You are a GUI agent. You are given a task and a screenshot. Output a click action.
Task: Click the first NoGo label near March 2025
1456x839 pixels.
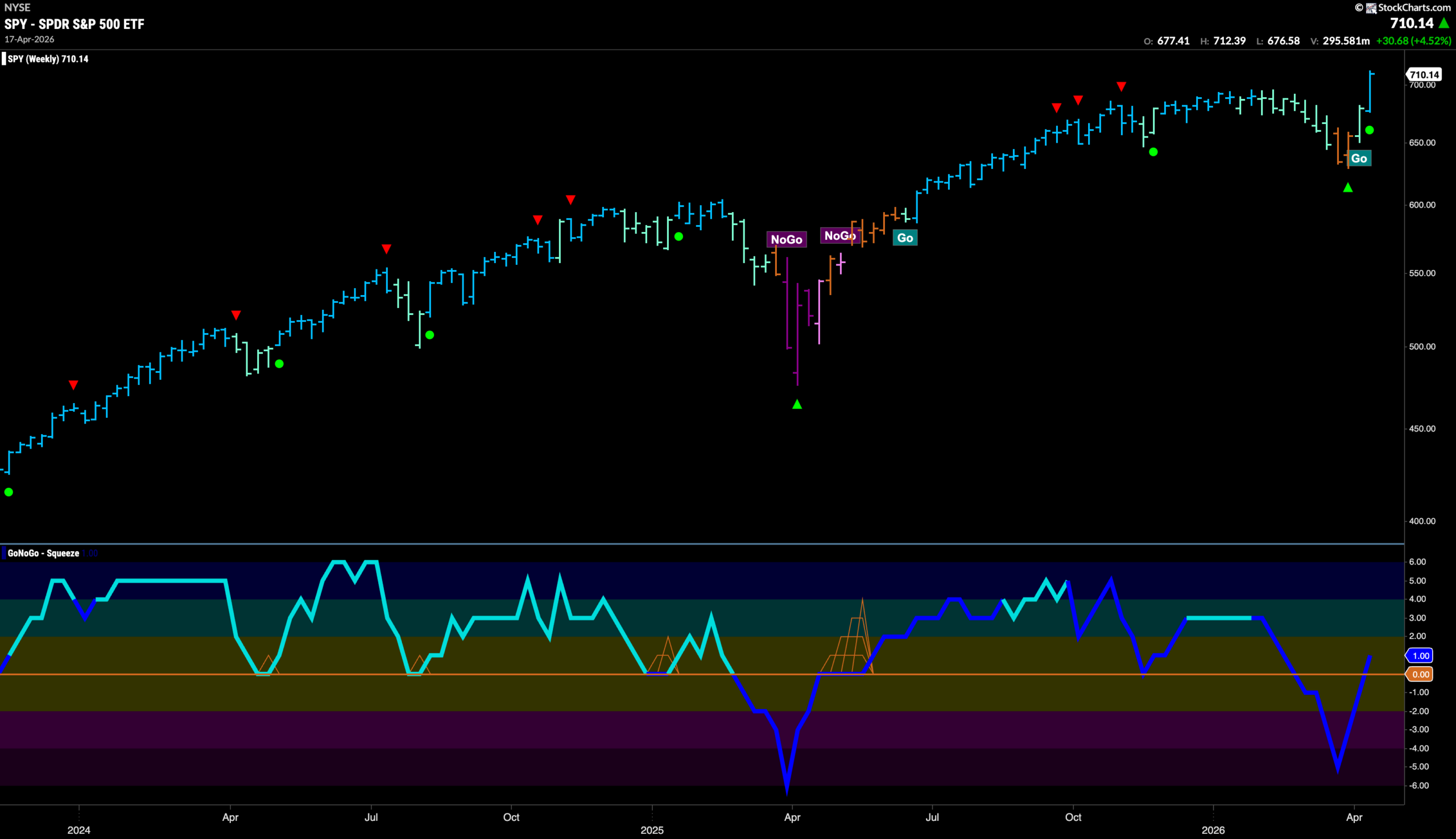pyautogui.click(x=786, y=239)
